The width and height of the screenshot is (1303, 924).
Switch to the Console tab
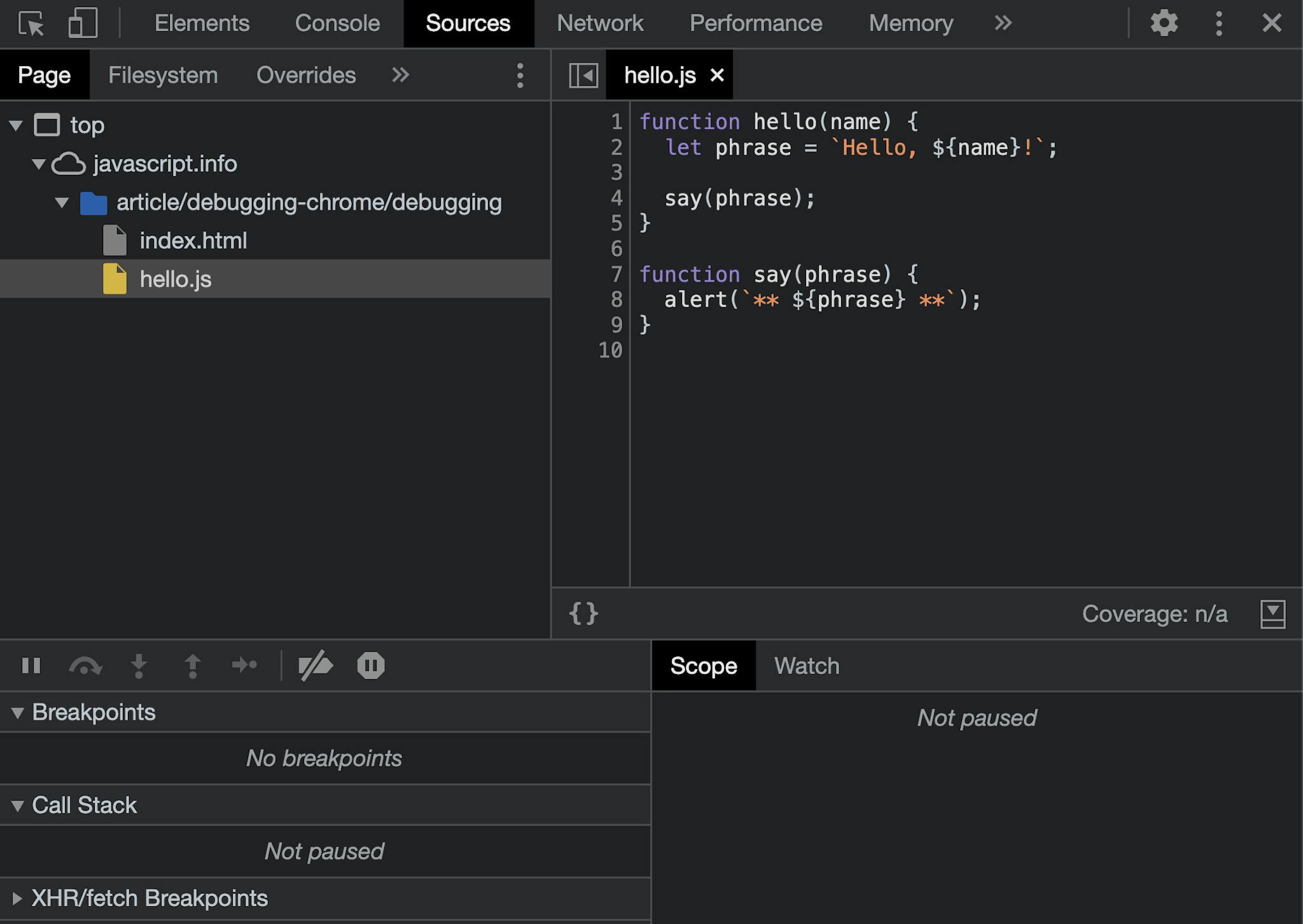click(337, 23)
